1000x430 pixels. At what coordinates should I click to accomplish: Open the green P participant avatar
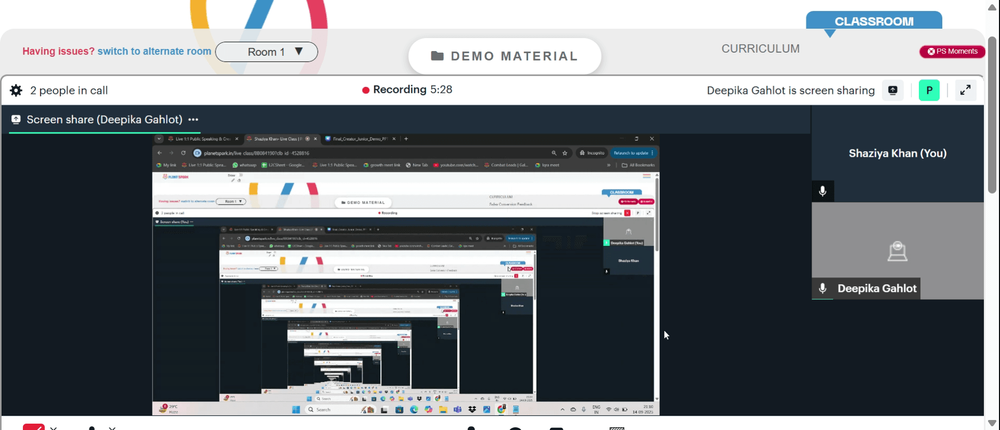[929, 91]
